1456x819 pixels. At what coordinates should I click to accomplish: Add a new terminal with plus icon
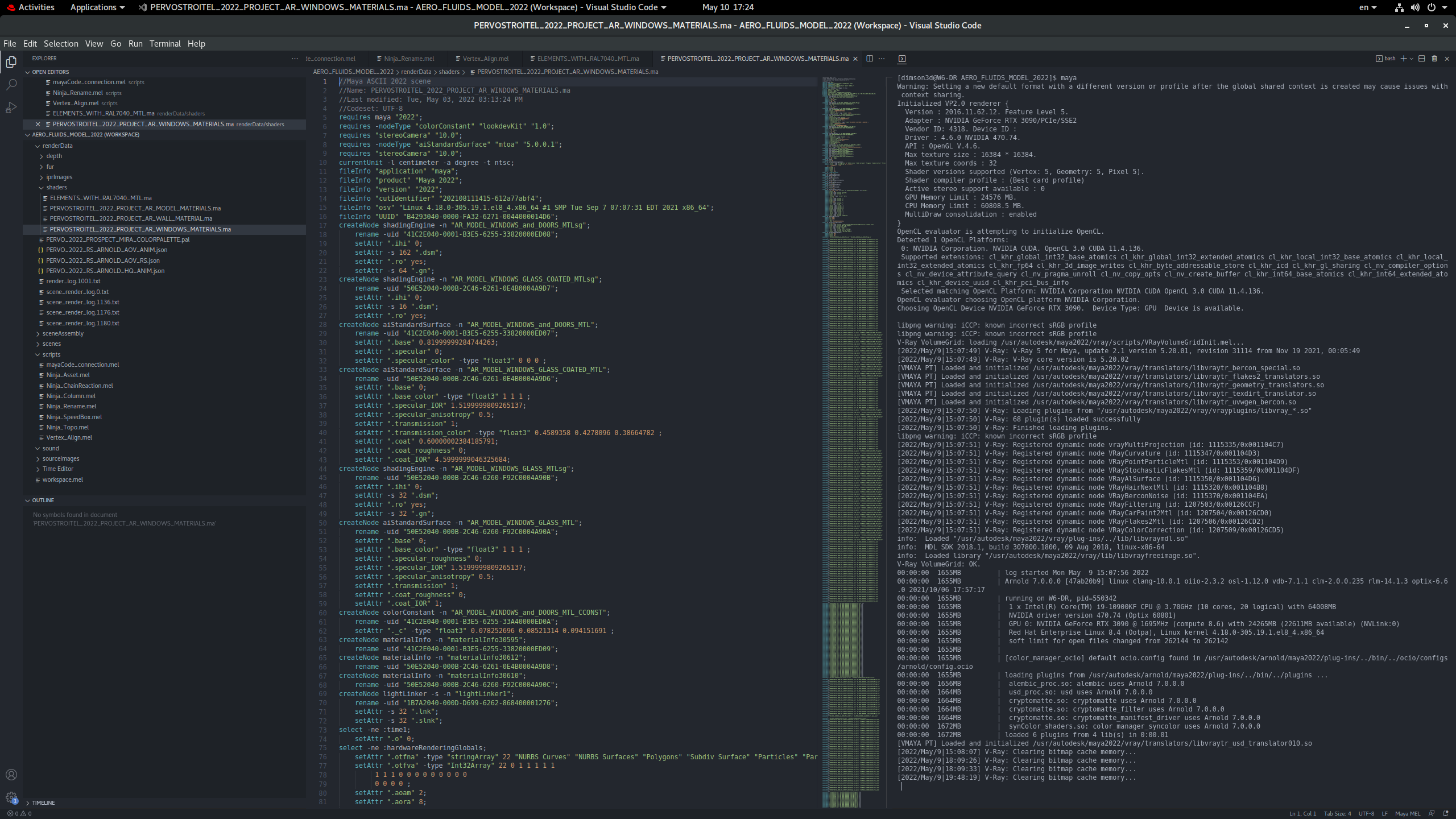coord(1403,59)
